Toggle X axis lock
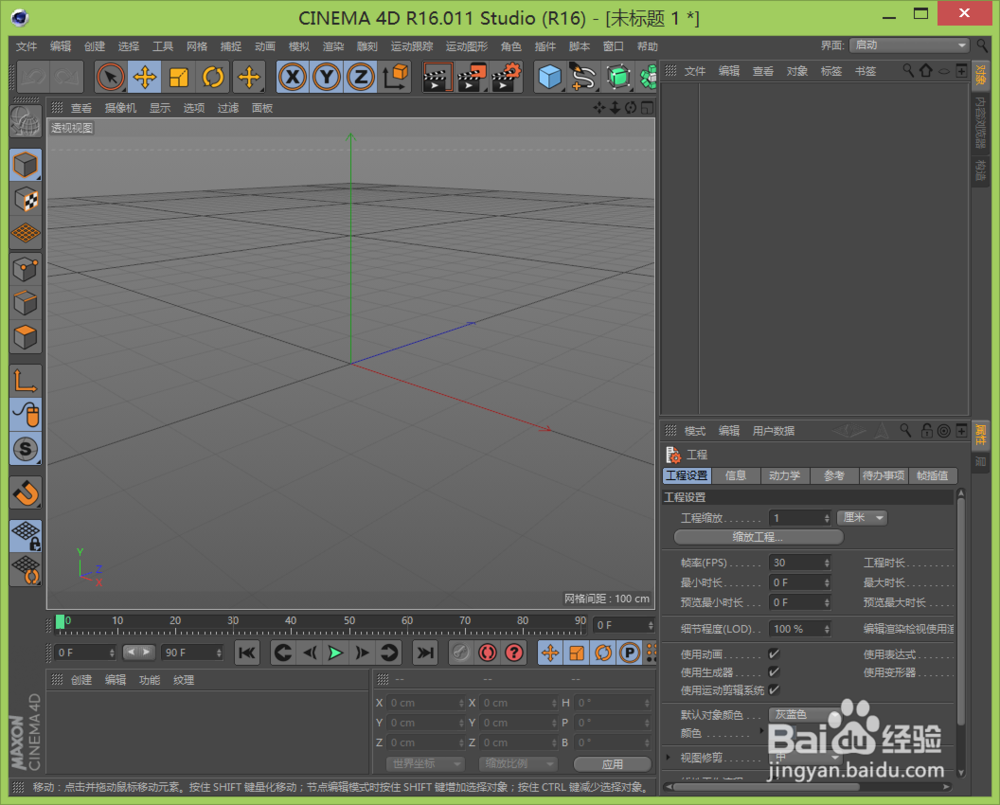The width and height of the screenshot is (1000, 805). (293, 77)
